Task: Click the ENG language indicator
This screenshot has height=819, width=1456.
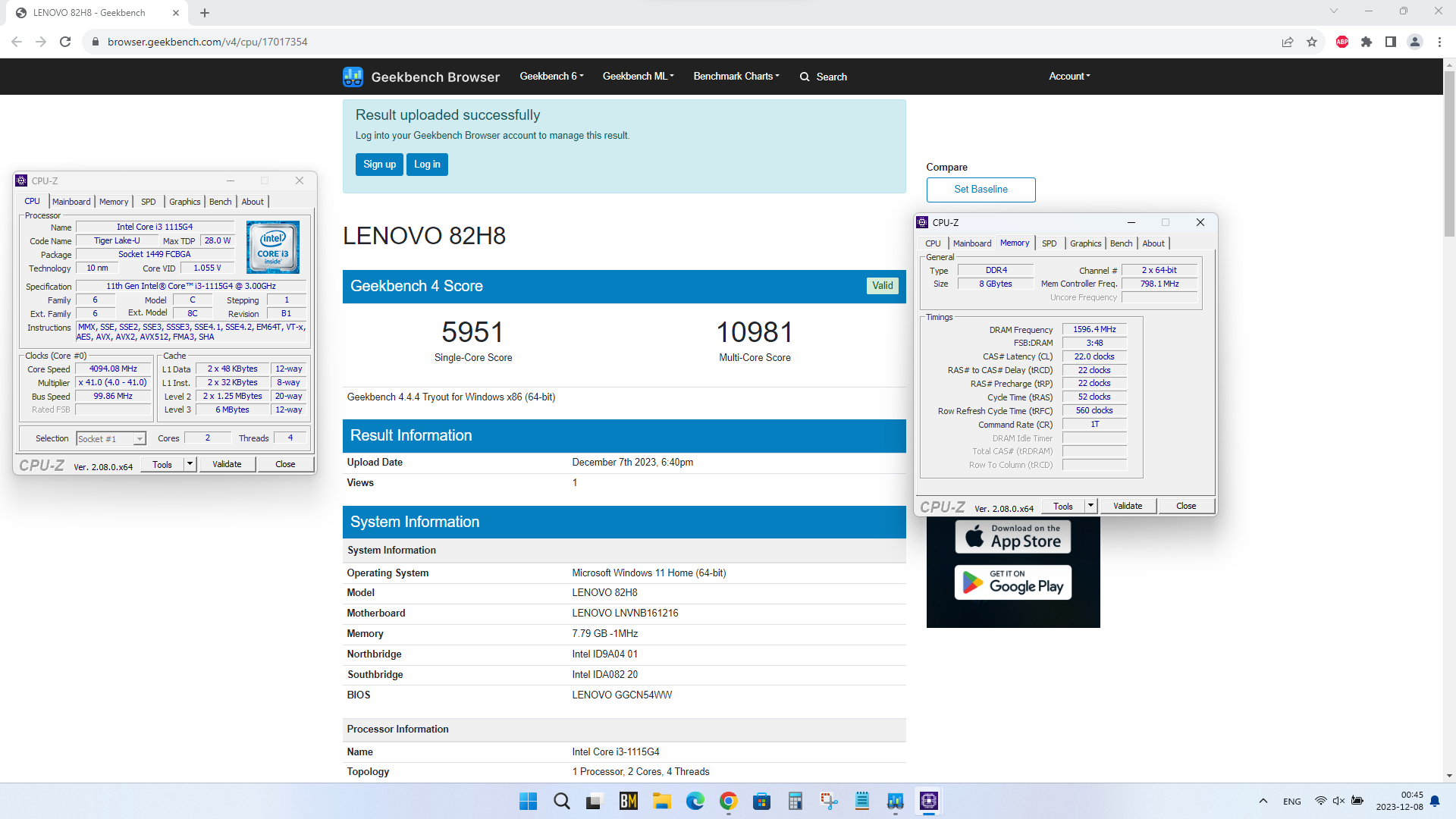Action: (x=1292, y=802)
